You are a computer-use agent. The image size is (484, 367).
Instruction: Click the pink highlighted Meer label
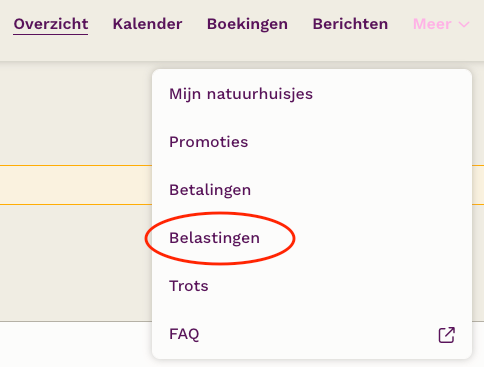click(432, 24)
